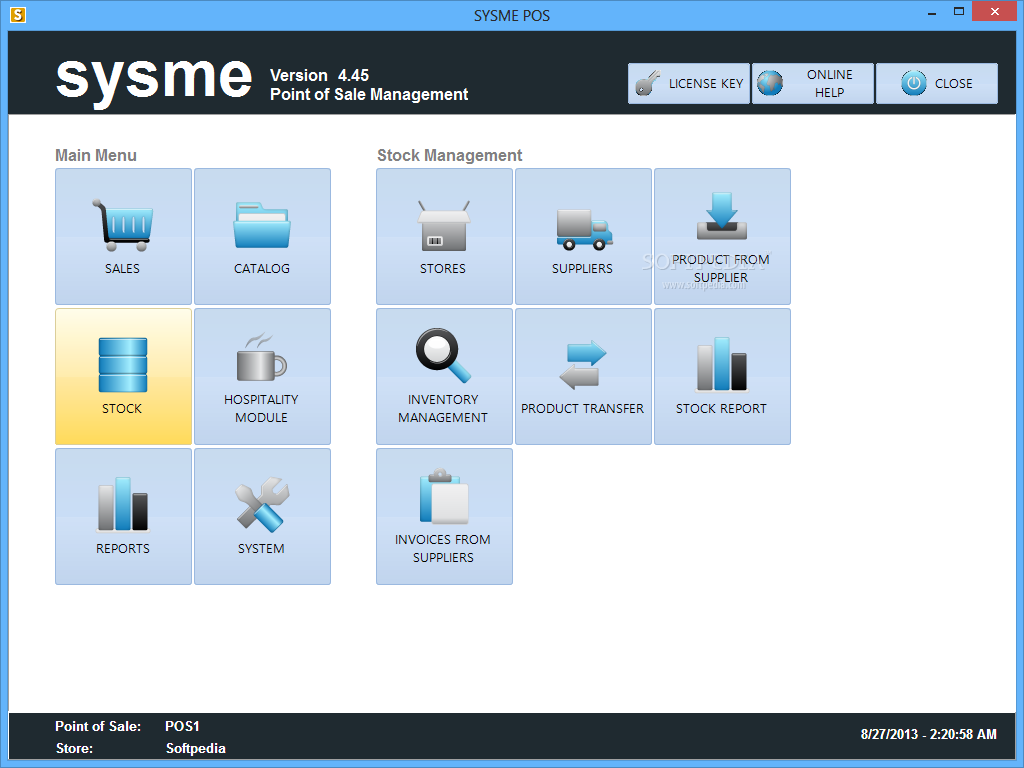
Task: Open the Stores box tile
Action: pyautogui.click(x=444, y=236)
